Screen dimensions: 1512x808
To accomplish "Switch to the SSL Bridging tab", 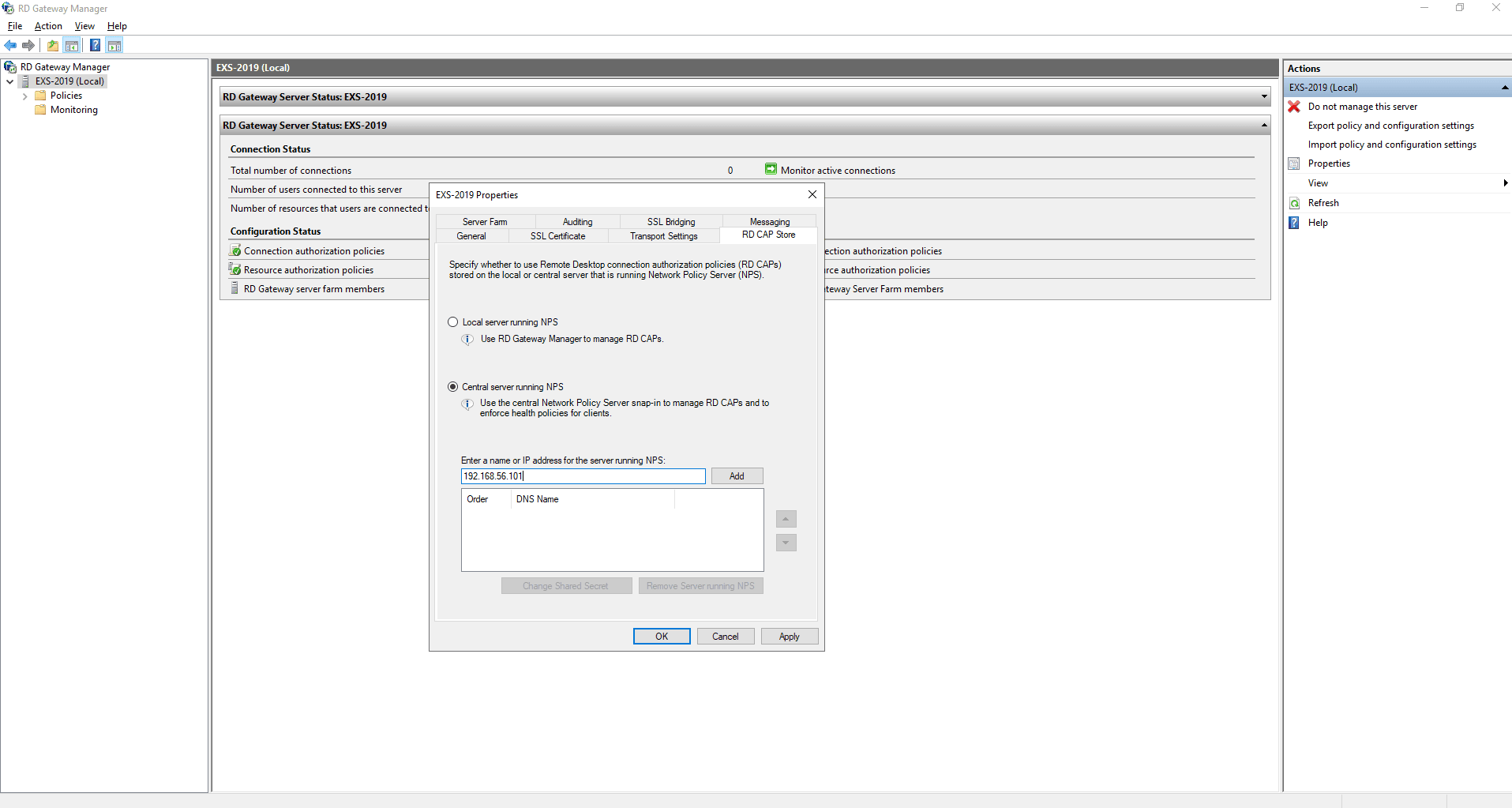I will (671, 222).
